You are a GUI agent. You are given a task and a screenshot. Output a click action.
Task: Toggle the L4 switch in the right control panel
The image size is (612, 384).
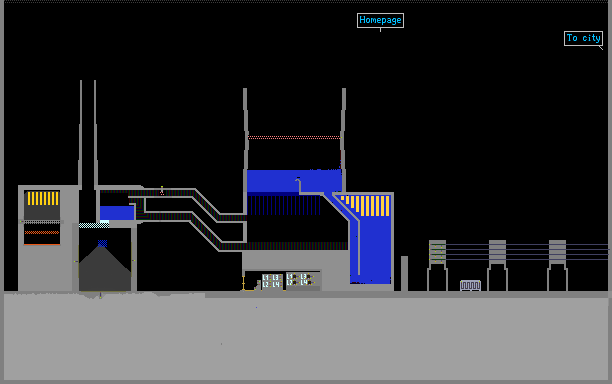306,283
